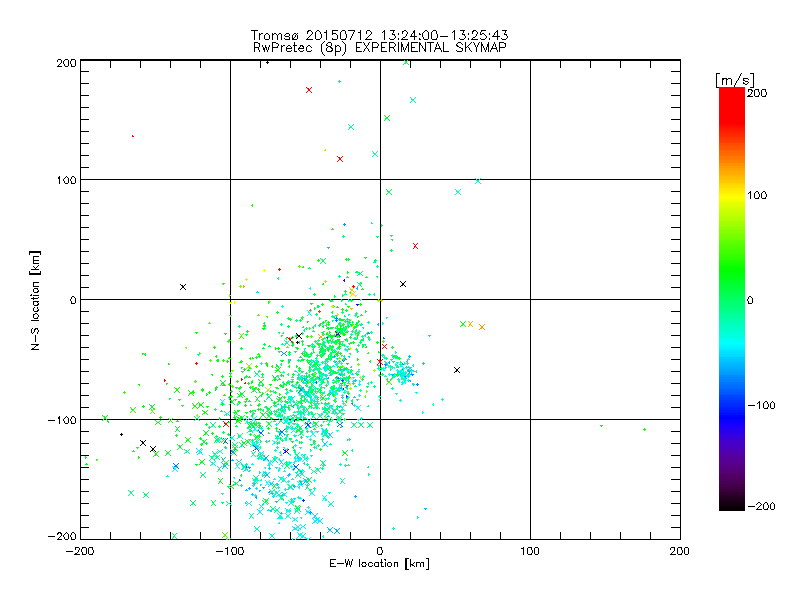Image resolution: width=800 pixels, height=600 pixels.
Task: Click the small red dot in the upper-left quadrant
Action: point(133,136)
